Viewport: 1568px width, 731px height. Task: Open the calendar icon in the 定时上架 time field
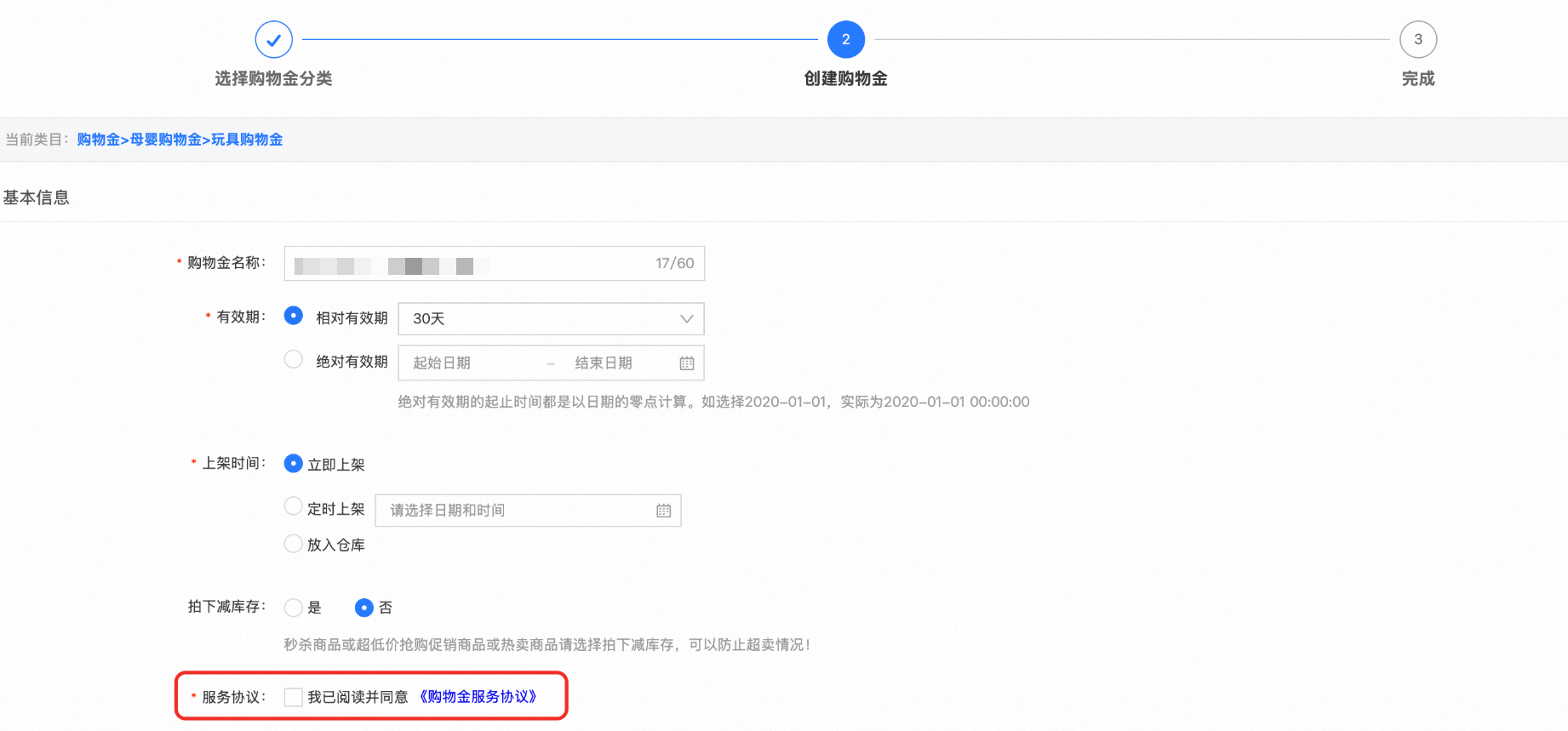point(664,511)
